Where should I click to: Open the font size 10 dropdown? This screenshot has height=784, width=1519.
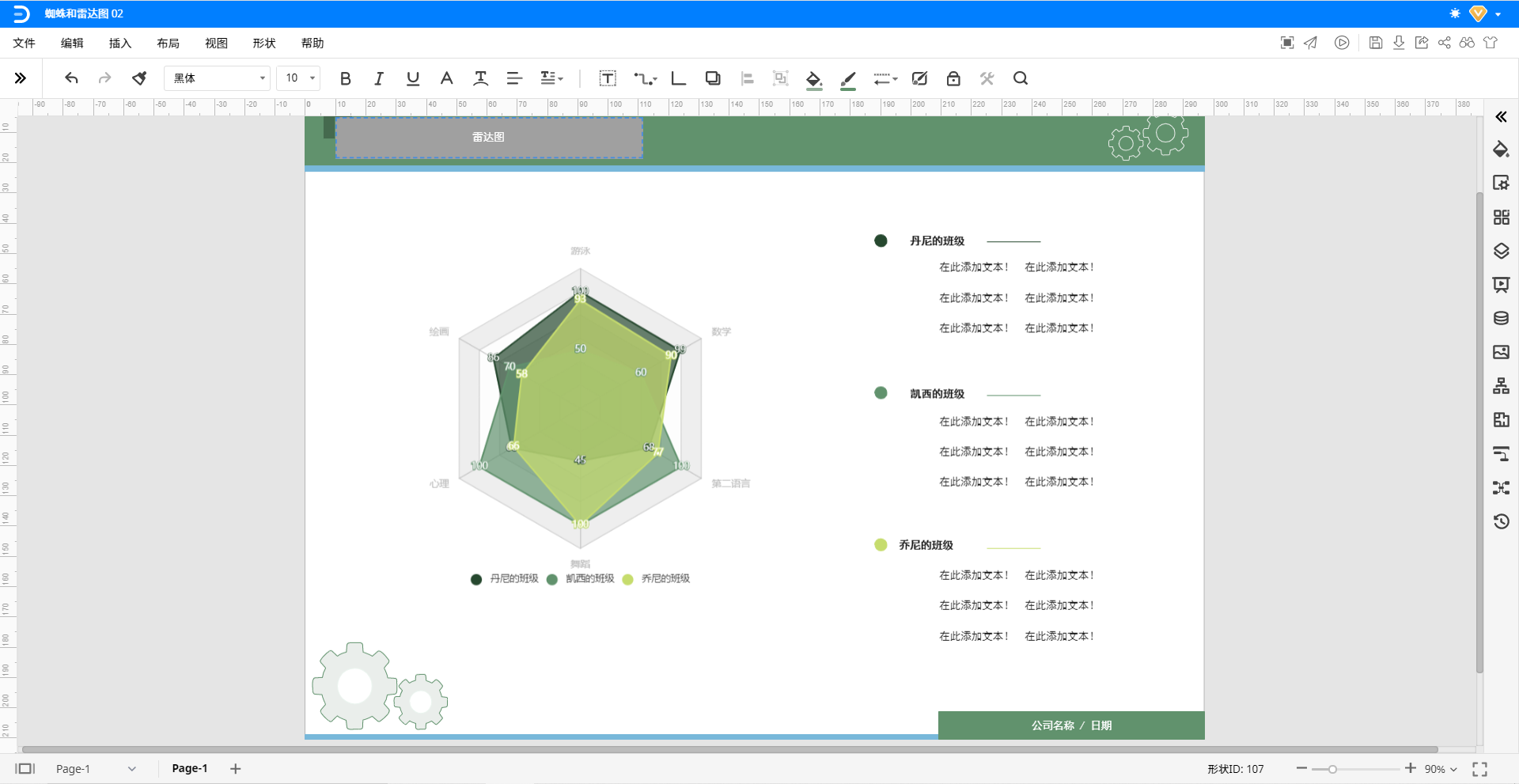coord(298,78)
